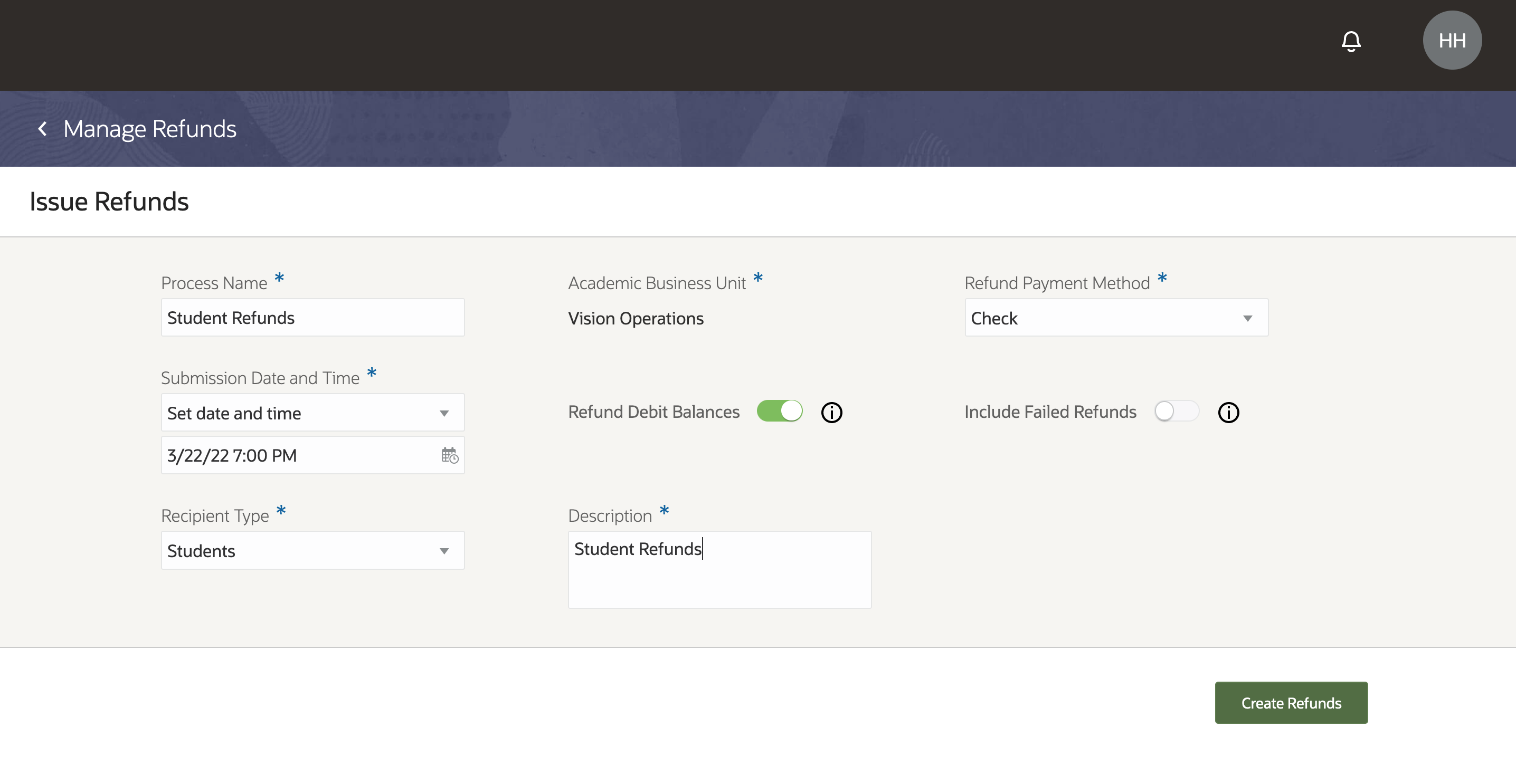Viewport: 1516px width, 784px height.
Task: Click the Create Refunds button
Action: coord(1291,702)
